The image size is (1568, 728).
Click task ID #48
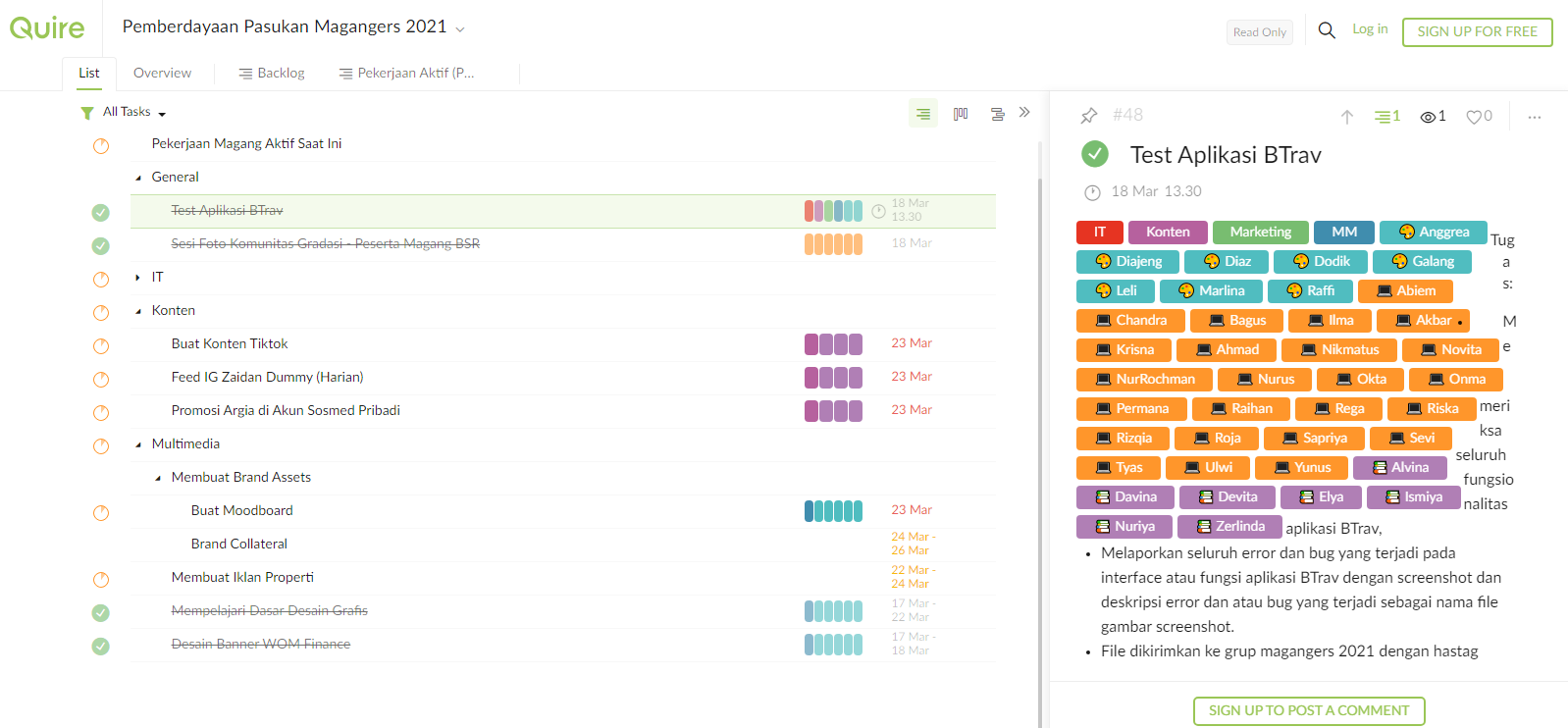point(1128,116)
